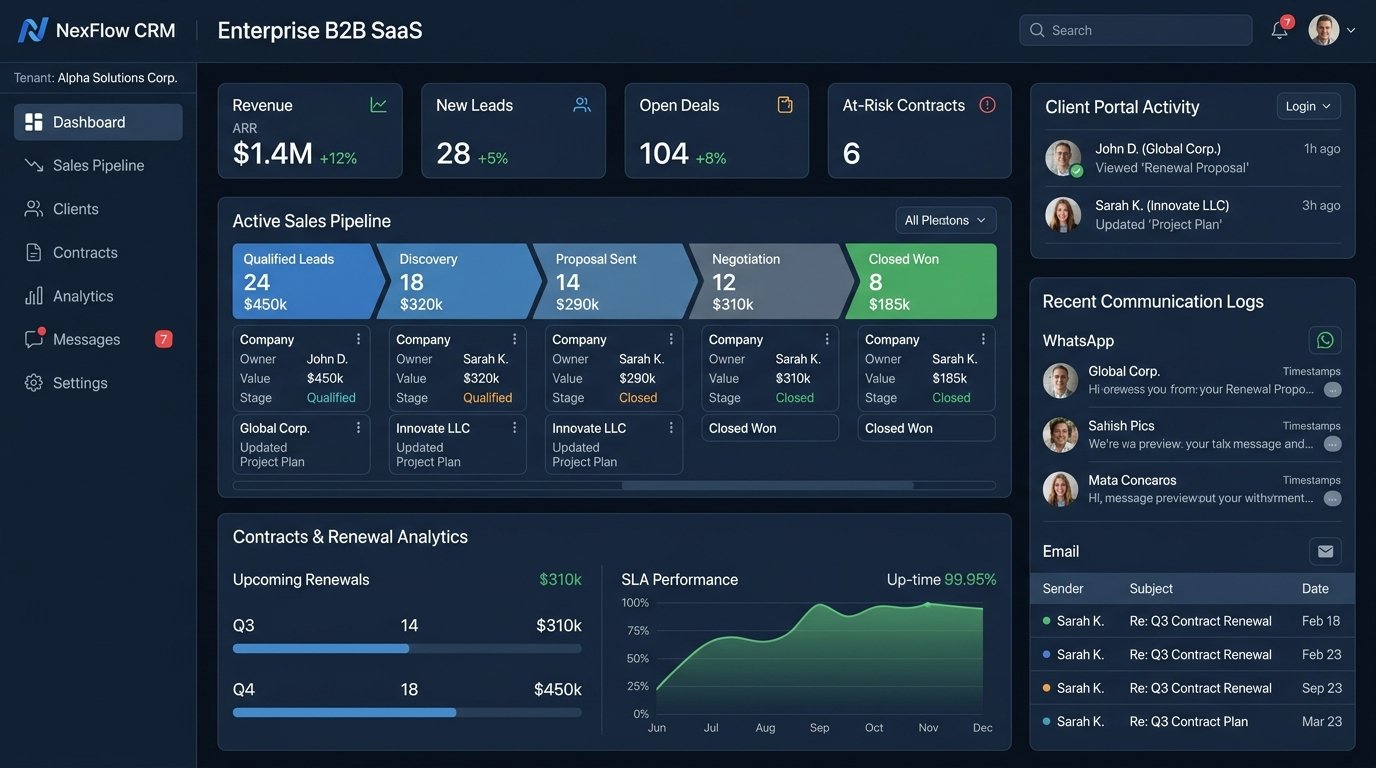
Task: Open the Re: Q3 Contract Plan email
Action: [1192, 721]
